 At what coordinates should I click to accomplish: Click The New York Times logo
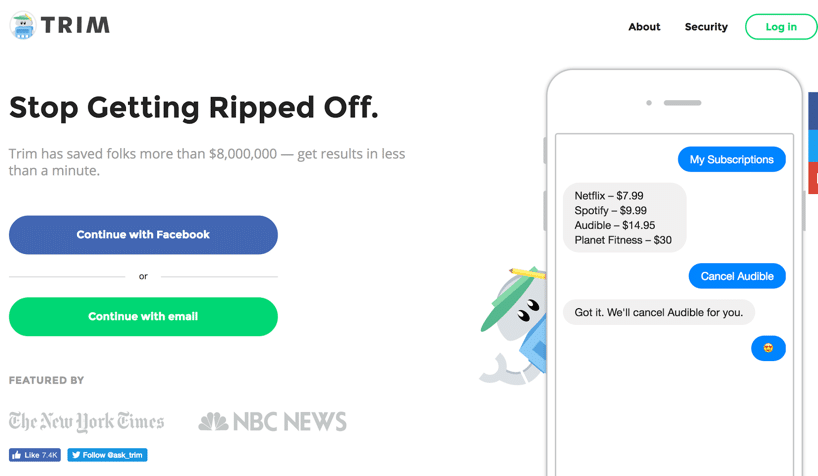[x=86, y=421]
